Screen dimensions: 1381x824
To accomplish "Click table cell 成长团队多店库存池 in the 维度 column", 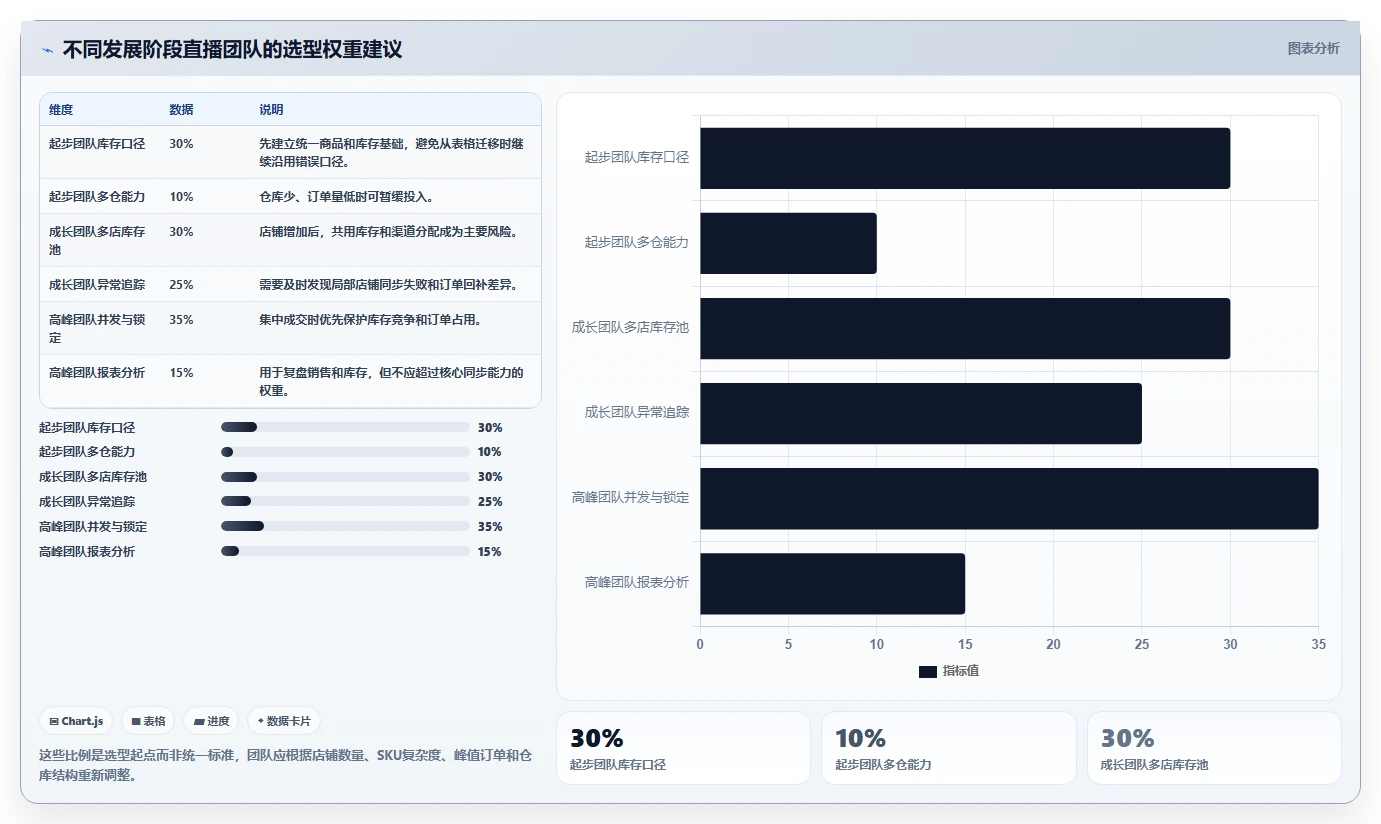I will coord(97,240).
